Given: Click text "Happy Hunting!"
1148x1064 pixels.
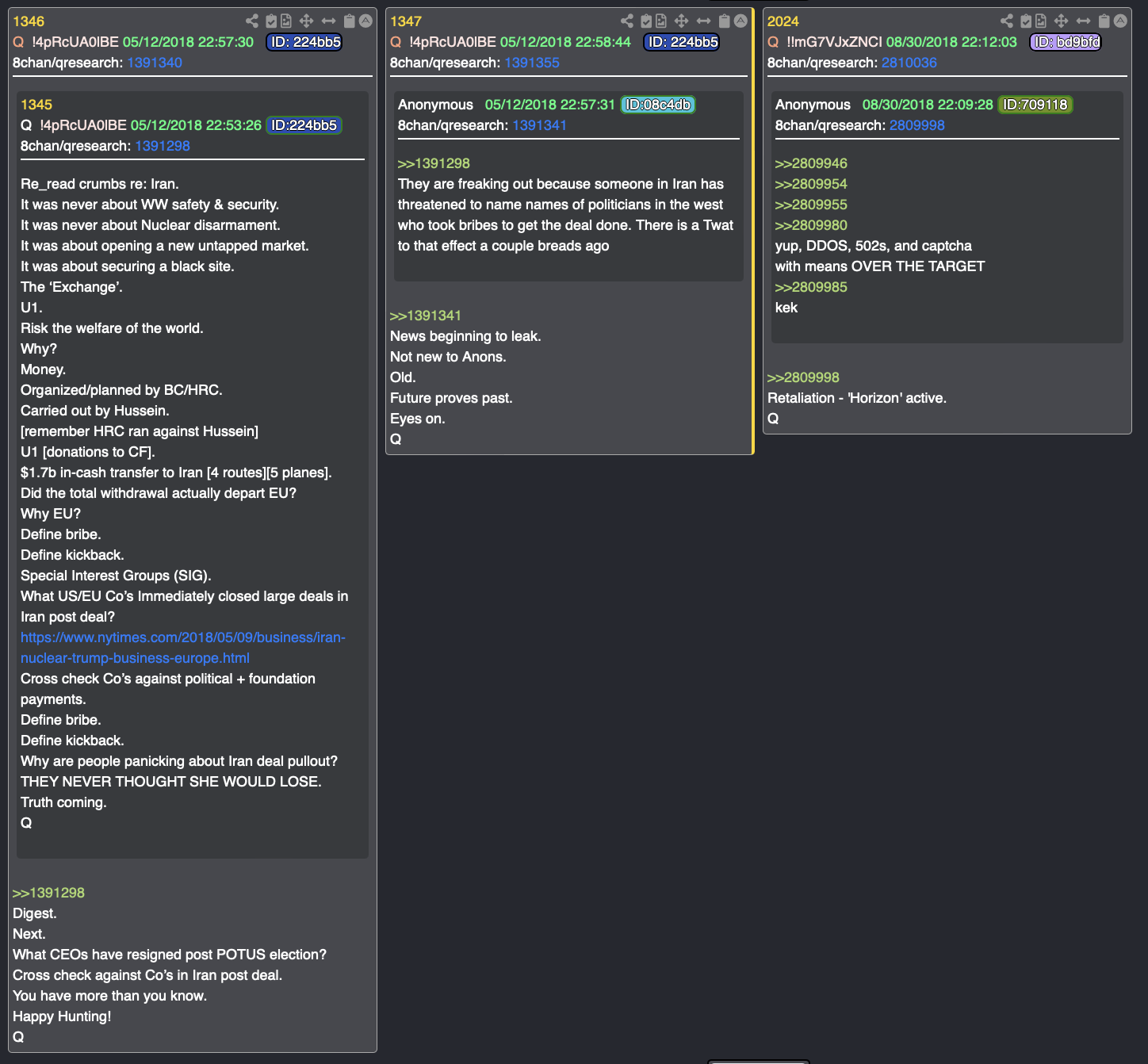Looking at the screenshot, I should pyautogui.click(x=62, y=1016).
